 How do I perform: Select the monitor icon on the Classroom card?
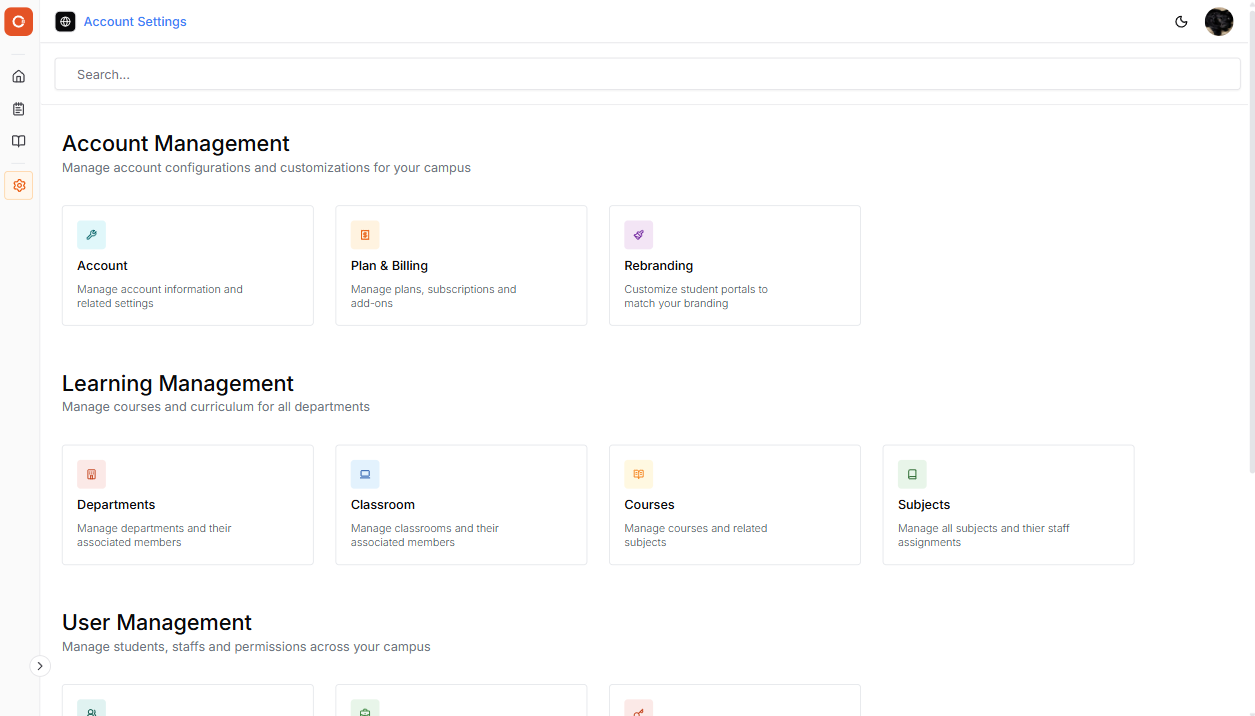tap(364, 473)
